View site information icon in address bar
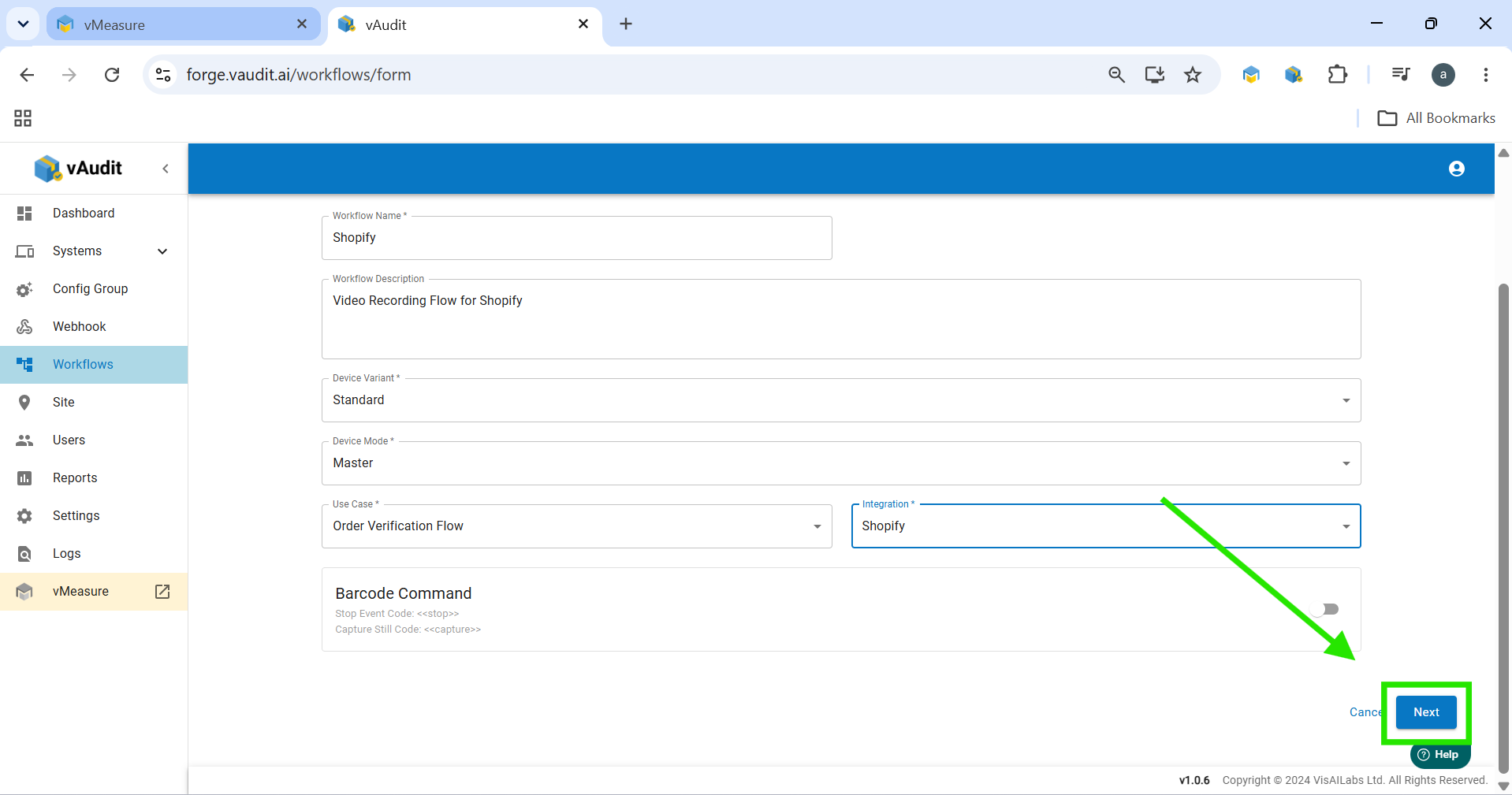The height and width of the screenshot is (795, 1512). tap(163, 75)
